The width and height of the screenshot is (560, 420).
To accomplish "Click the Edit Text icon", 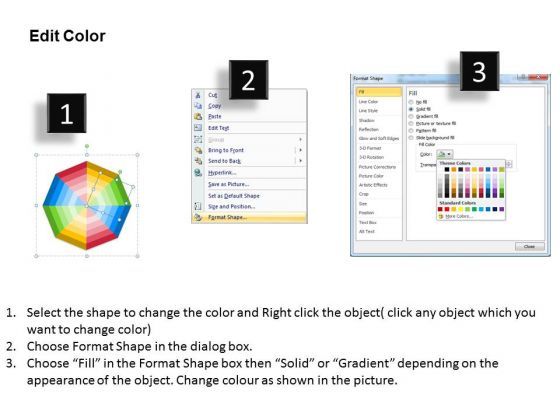I will 198,128.
